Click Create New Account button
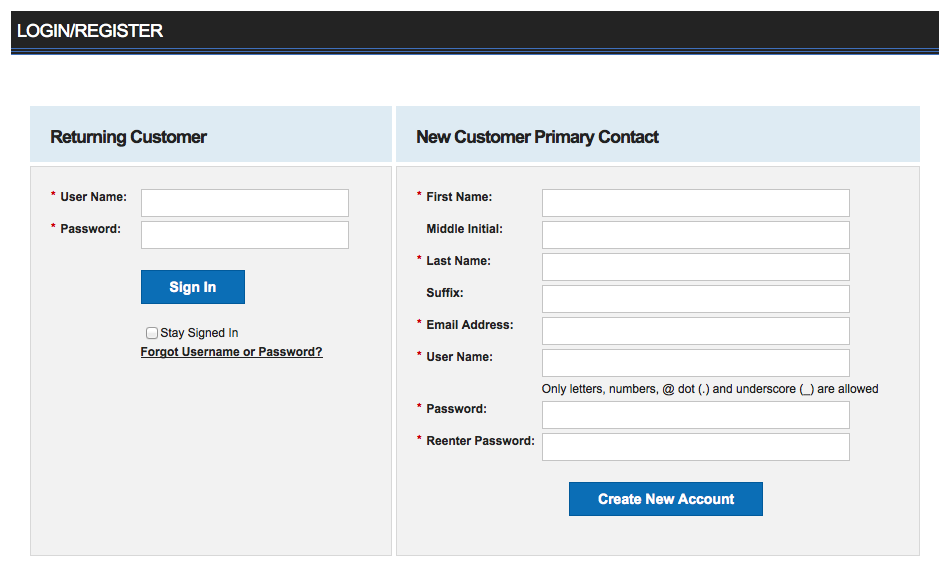The height and width of the screenshot is (587, 946). click(665, 499)
